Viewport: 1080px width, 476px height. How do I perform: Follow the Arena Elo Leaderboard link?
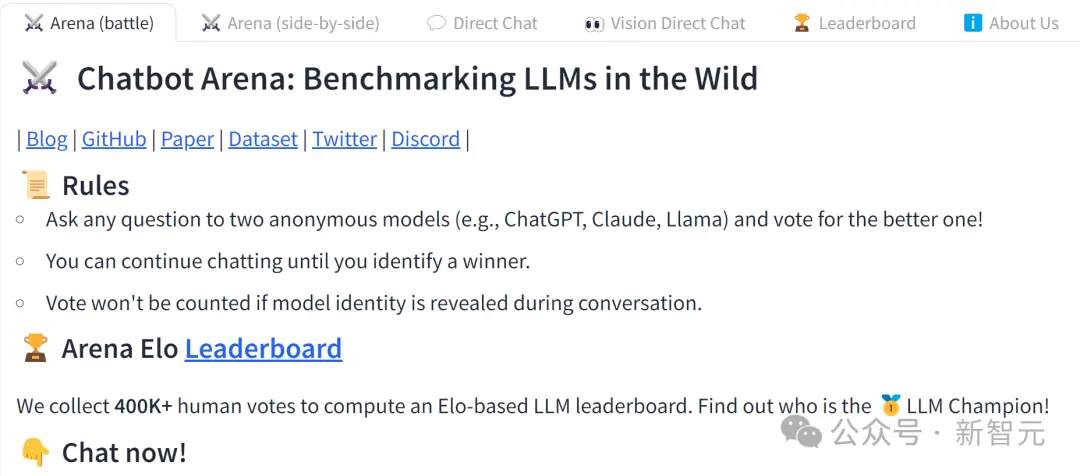[x=263, y=349]
